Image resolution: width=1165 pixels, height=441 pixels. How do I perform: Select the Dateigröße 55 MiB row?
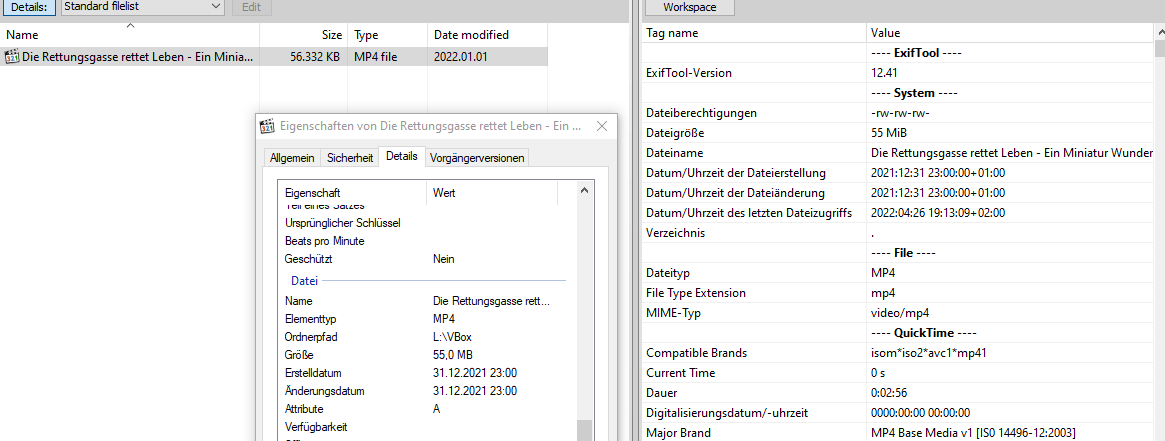point(898,133)
